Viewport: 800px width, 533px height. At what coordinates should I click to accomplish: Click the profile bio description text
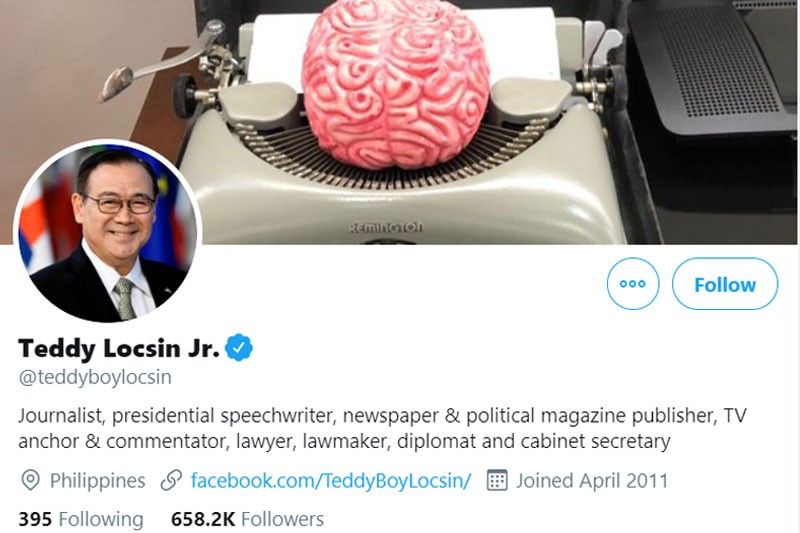(382, 428)
